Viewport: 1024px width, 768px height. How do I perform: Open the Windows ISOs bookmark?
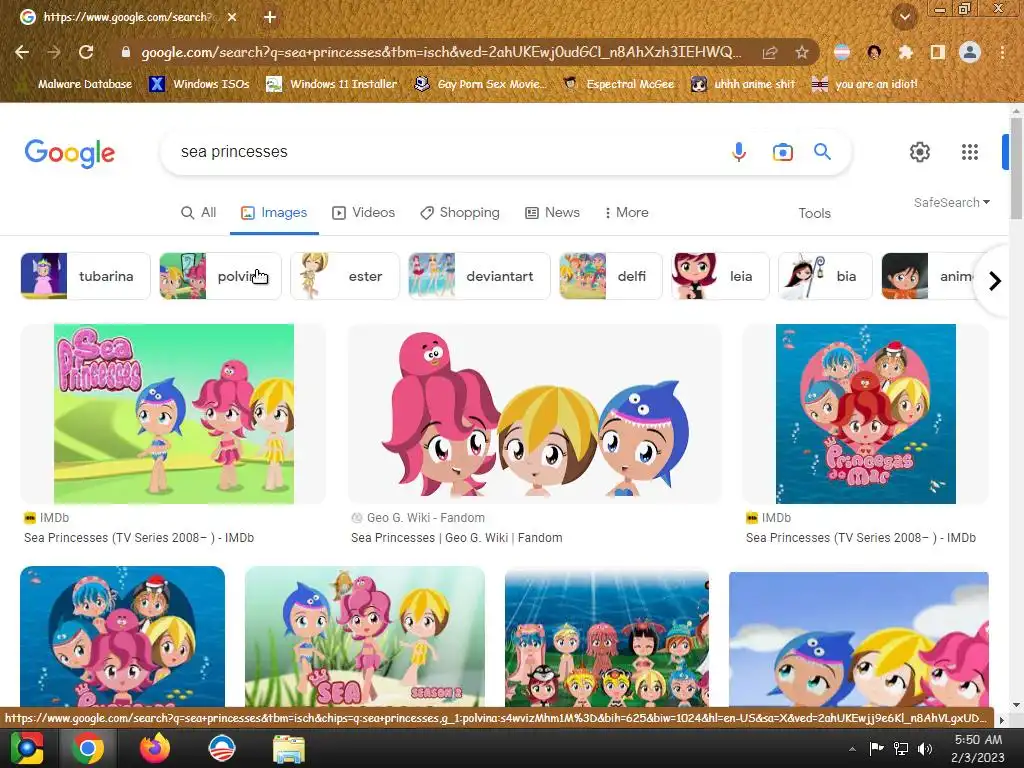coord(200,84)
